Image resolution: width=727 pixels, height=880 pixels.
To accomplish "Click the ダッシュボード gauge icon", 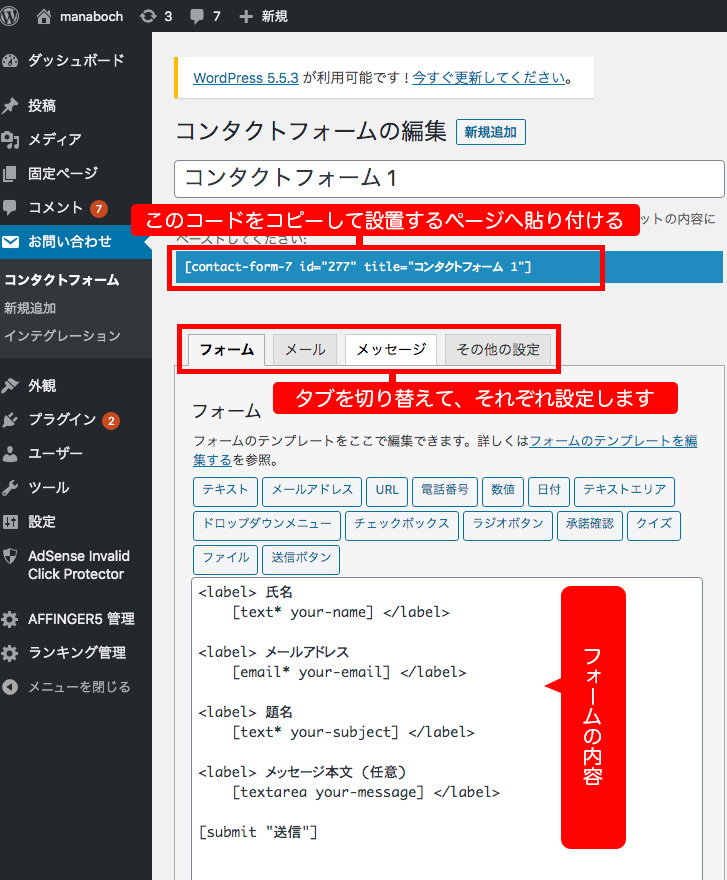I will coord(10,61).
